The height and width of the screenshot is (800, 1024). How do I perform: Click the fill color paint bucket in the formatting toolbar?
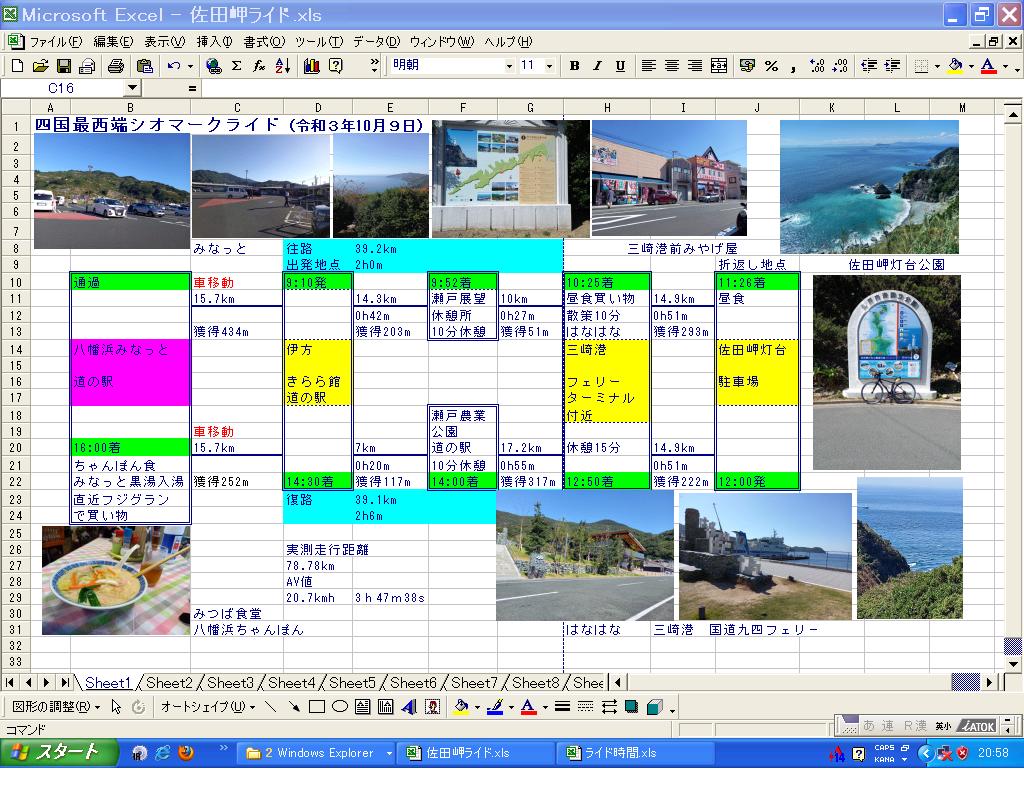pos(955,66)
